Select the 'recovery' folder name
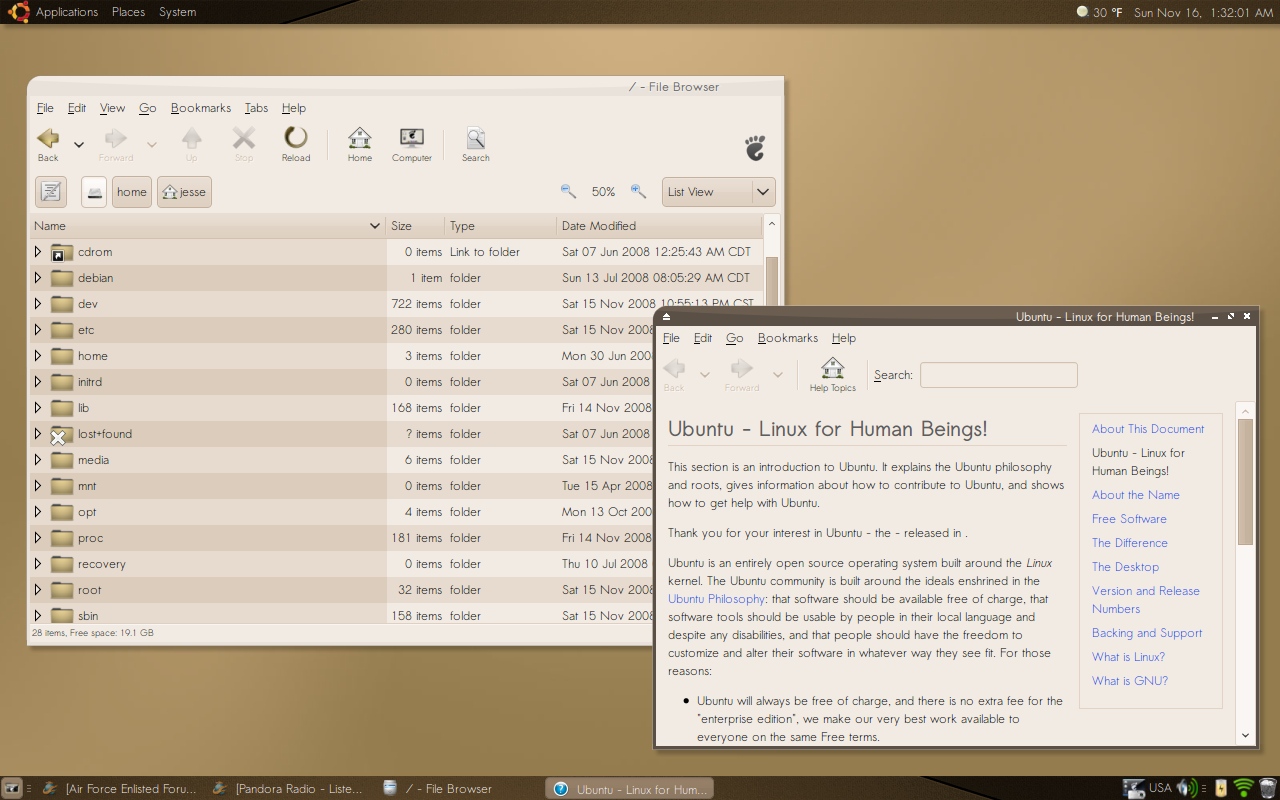1280x800 pixels. click(102, 564)
